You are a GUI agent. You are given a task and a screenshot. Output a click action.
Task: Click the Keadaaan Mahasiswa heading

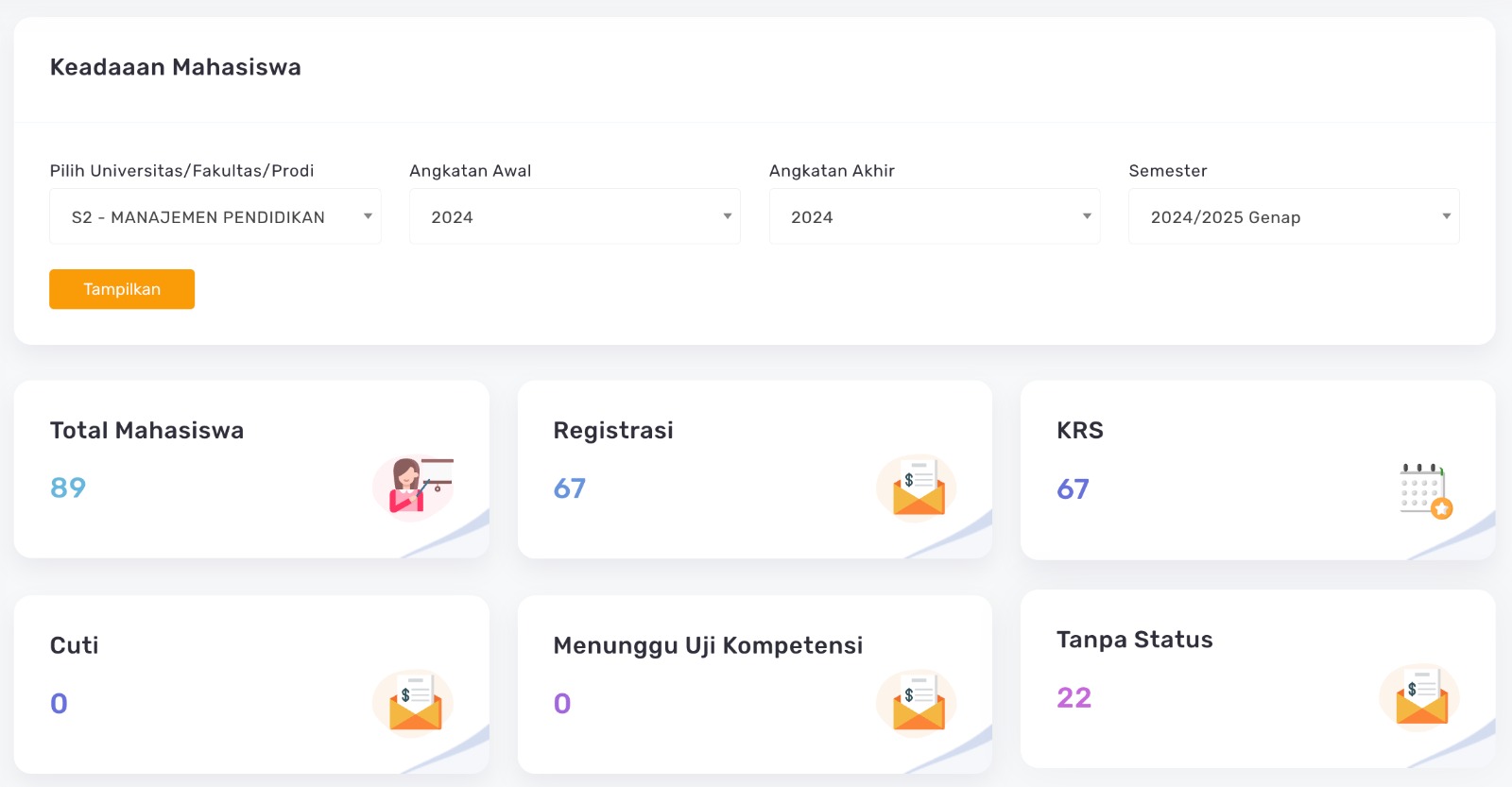[176, 67]
